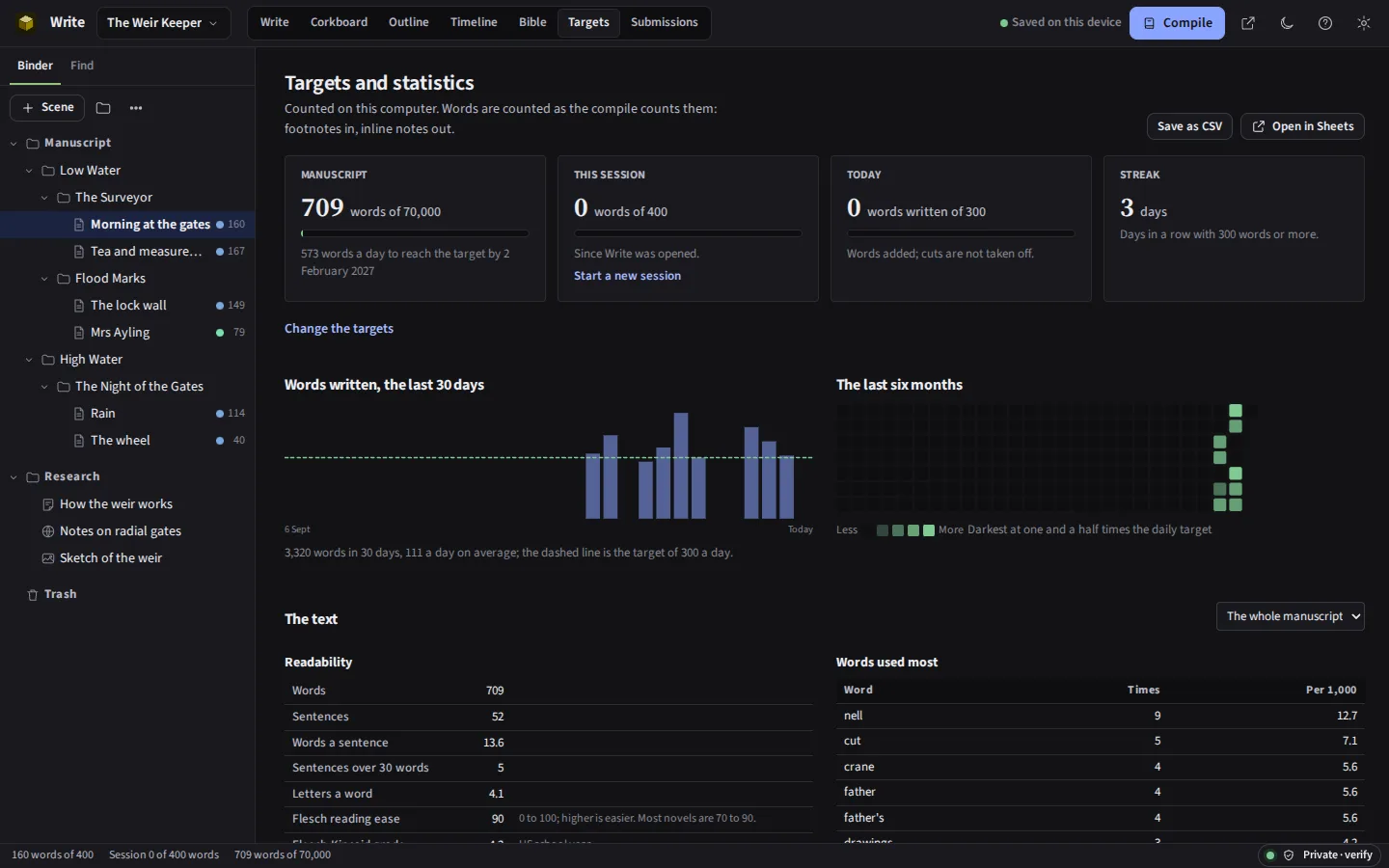Screen dimensions: 1389x868
Task: Select the 'Tea and measure…' scene
Action: click(x=127, y=251)
